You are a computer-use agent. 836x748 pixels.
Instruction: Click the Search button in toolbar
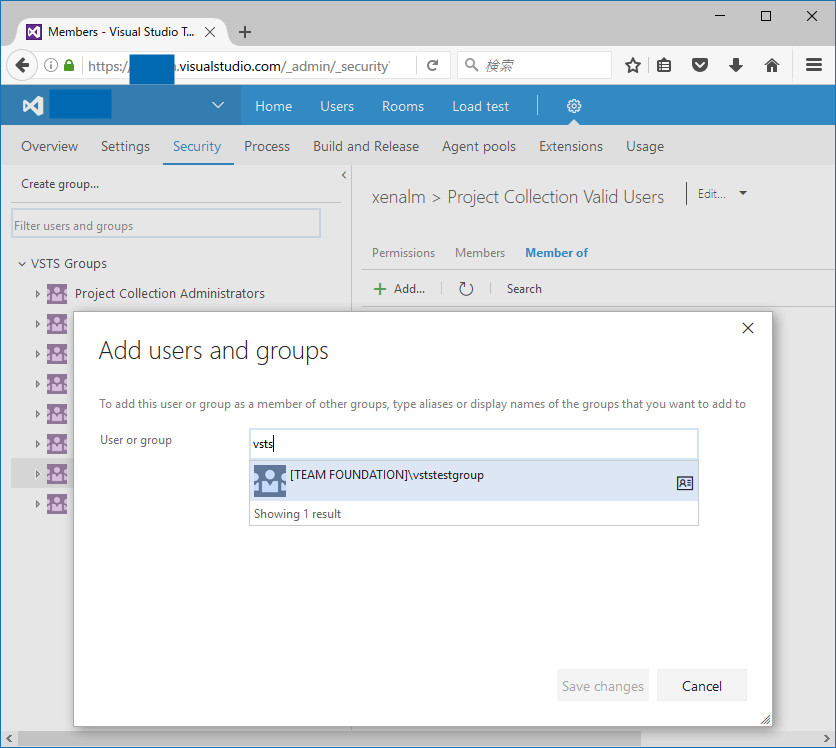[x=524, y=288]
